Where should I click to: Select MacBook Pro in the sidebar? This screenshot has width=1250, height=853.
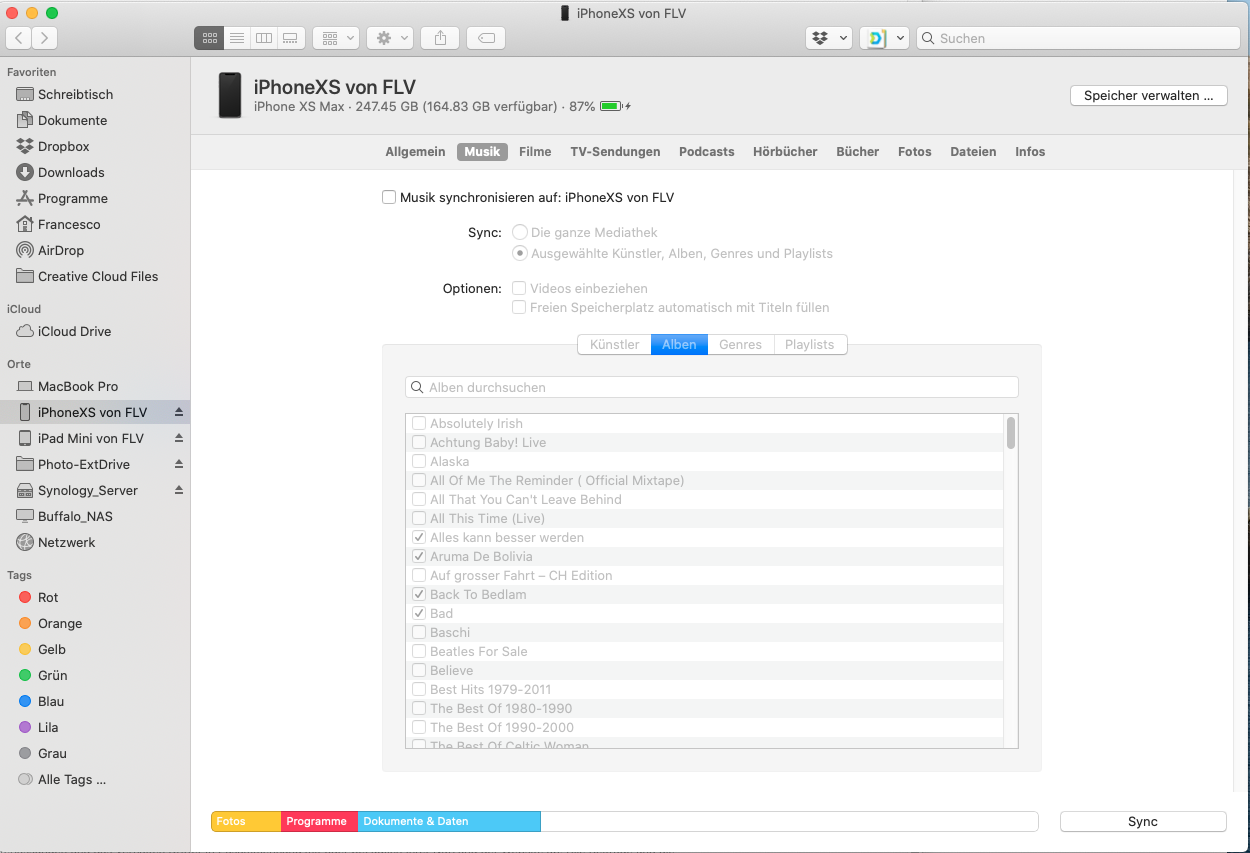[x=78, y=386]
